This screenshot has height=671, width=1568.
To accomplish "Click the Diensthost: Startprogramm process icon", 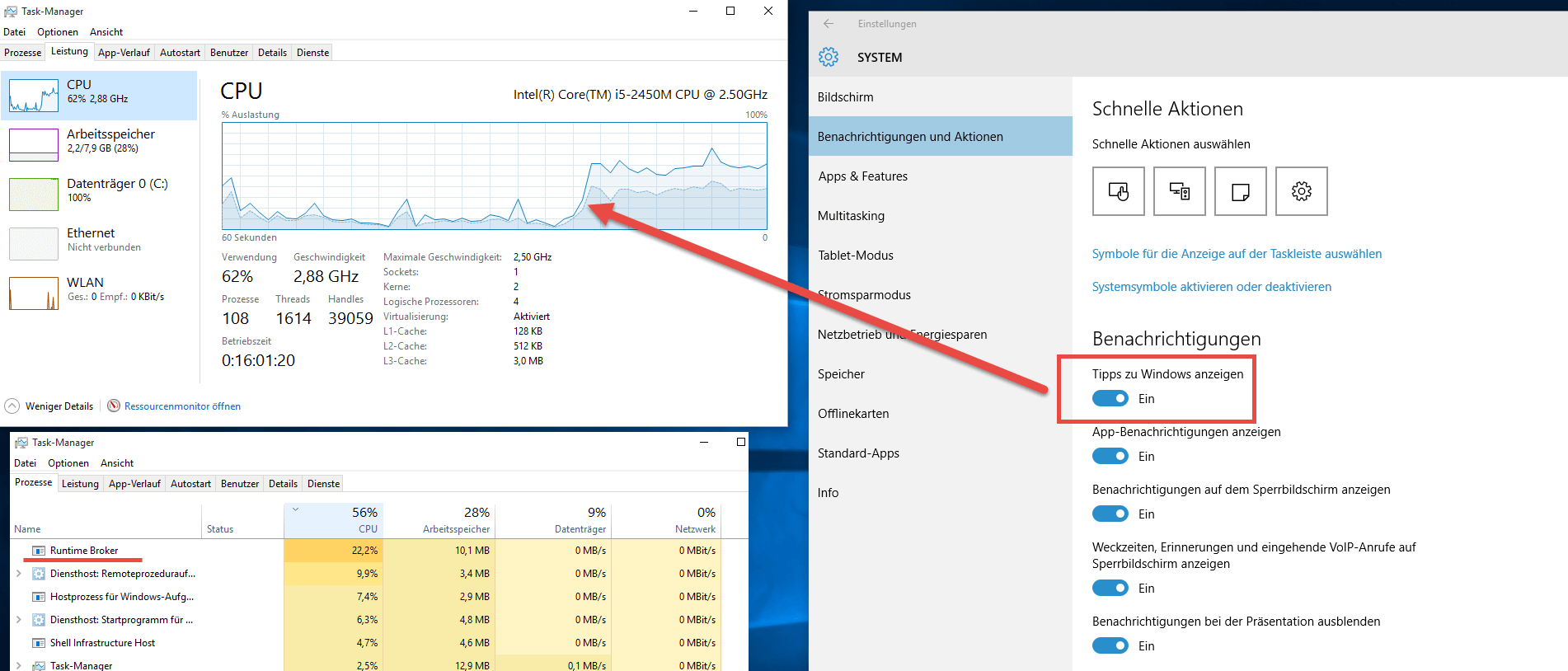I will tap(38, 620).
